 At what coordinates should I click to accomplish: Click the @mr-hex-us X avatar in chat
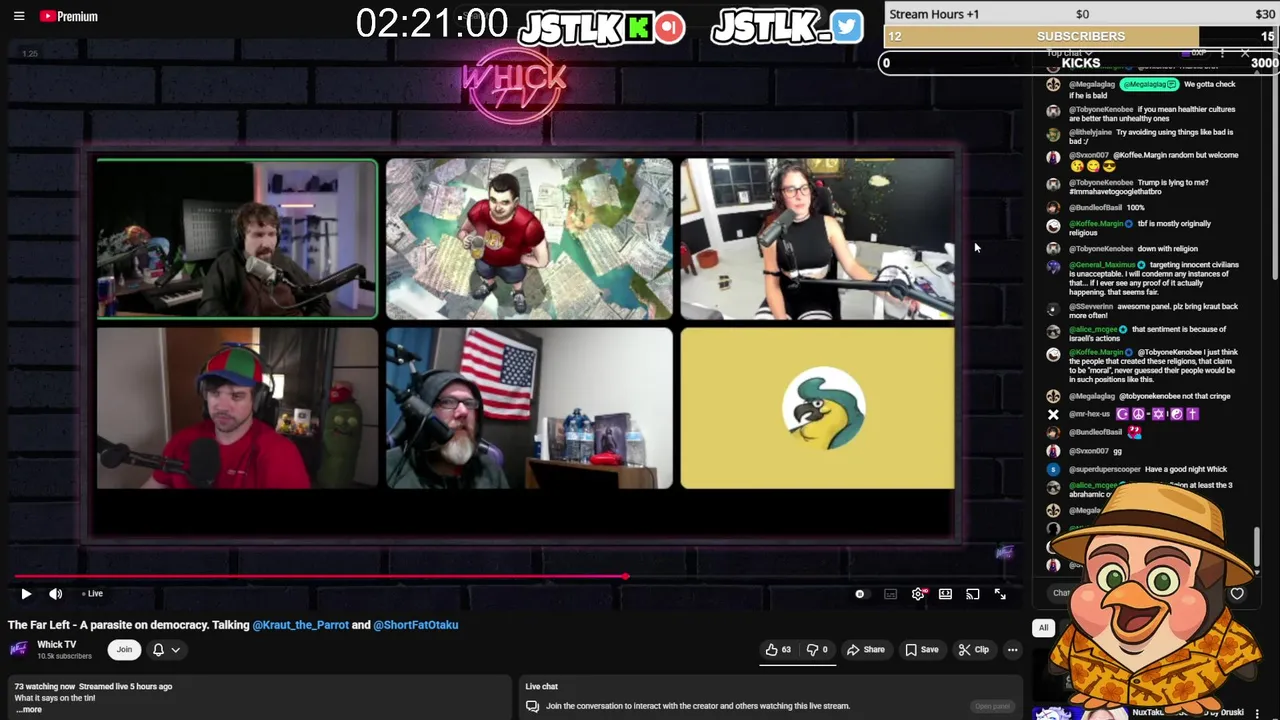(1053, 414)
